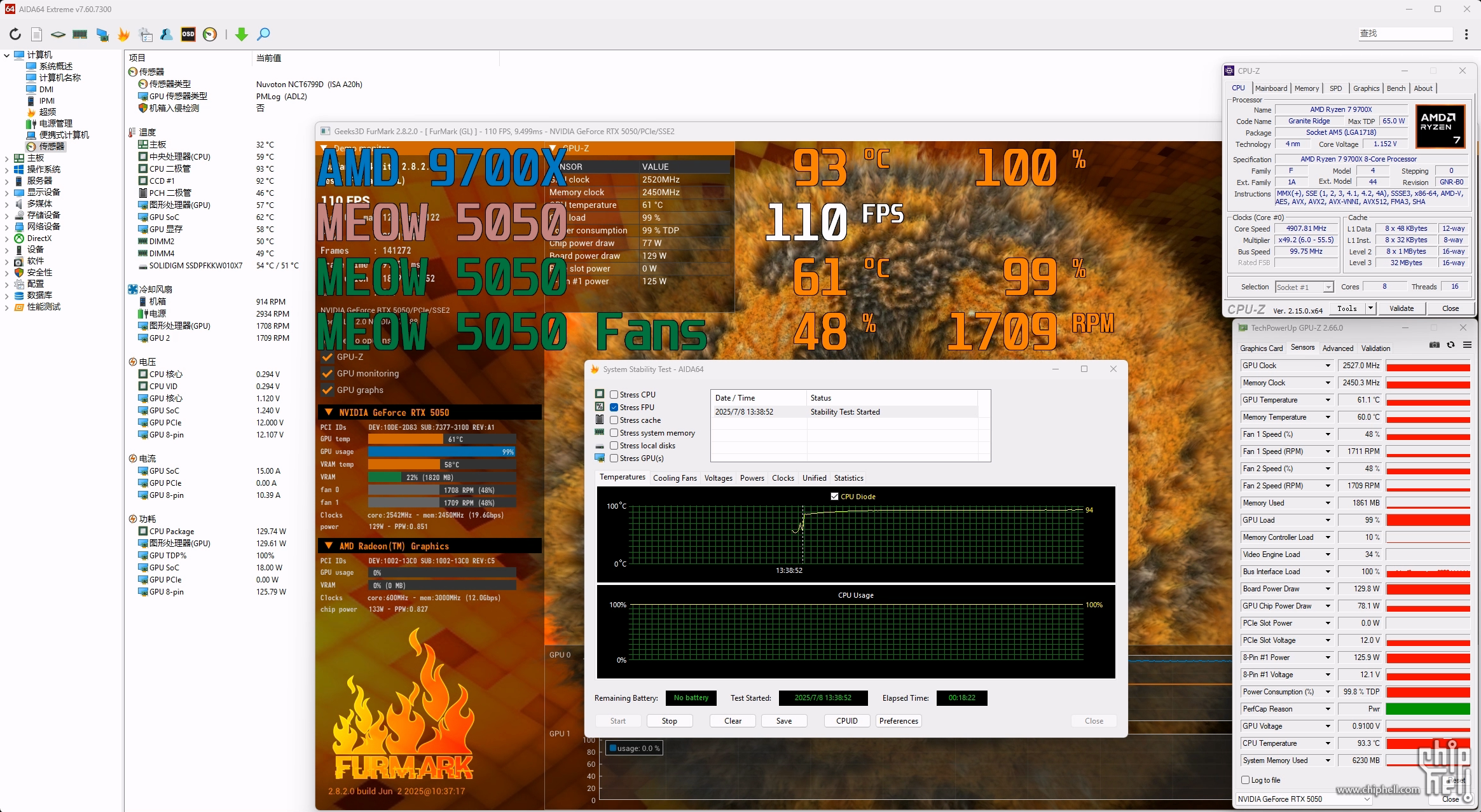Toggle GPU-Z Log to file checkbox
The image size is (1481, 812).
(x=1246, y=780)
